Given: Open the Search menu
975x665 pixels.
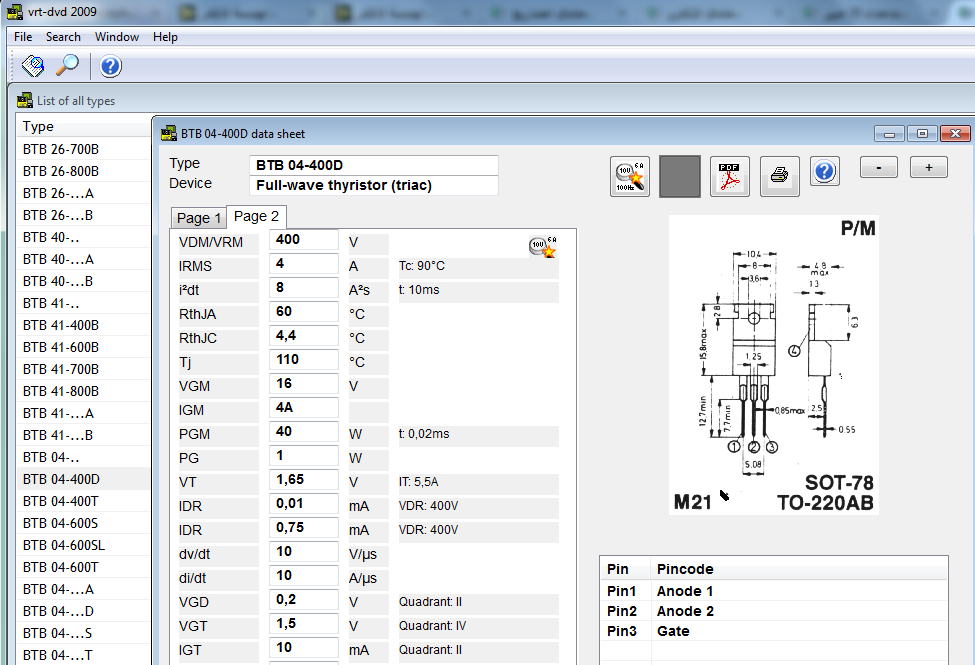Looking at the screenshot, I should point(63,37).
